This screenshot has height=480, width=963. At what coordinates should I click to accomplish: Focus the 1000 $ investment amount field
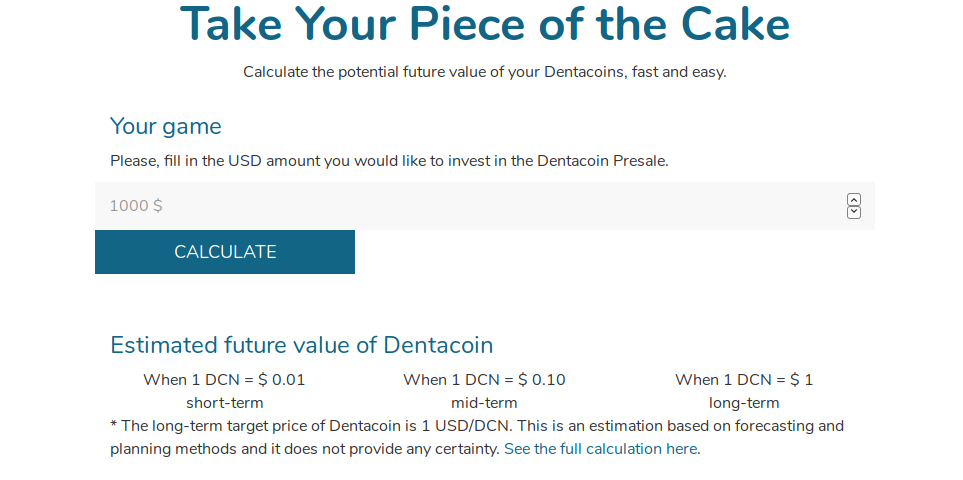point(485,206)
